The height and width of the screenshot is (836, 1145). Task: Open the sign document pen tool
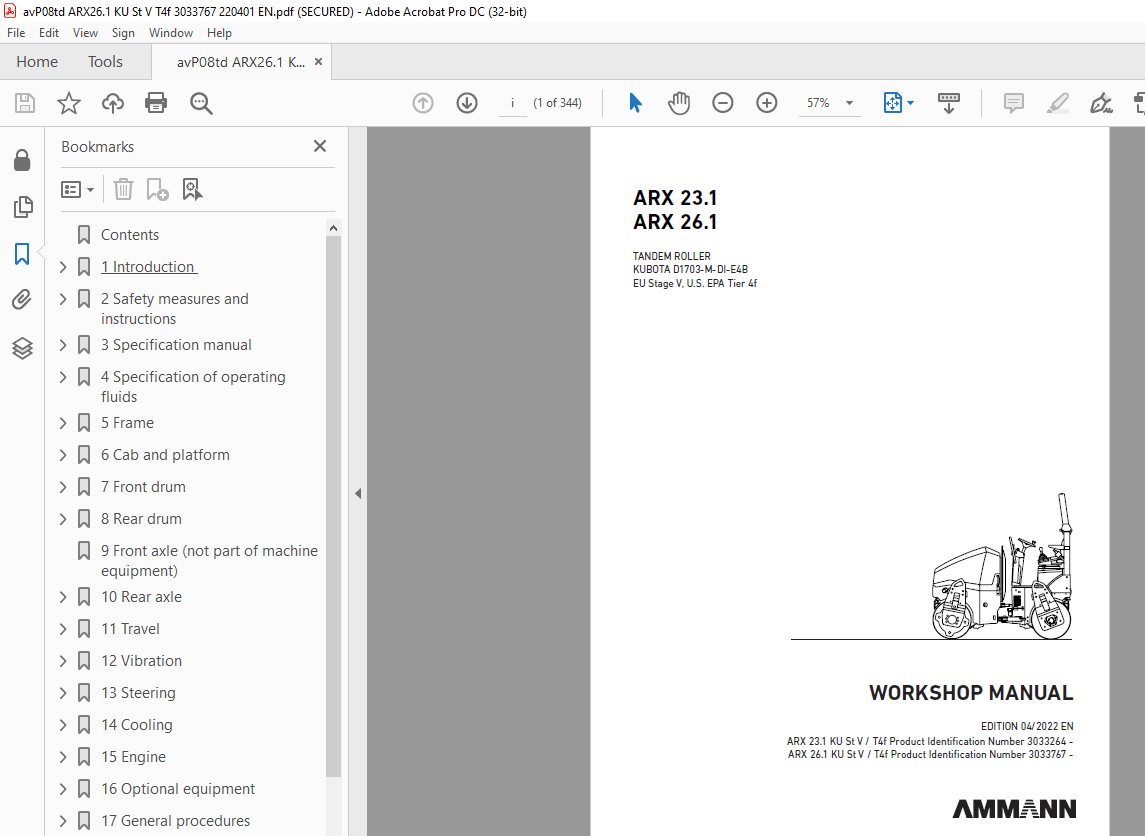[x=1101, y=103]
